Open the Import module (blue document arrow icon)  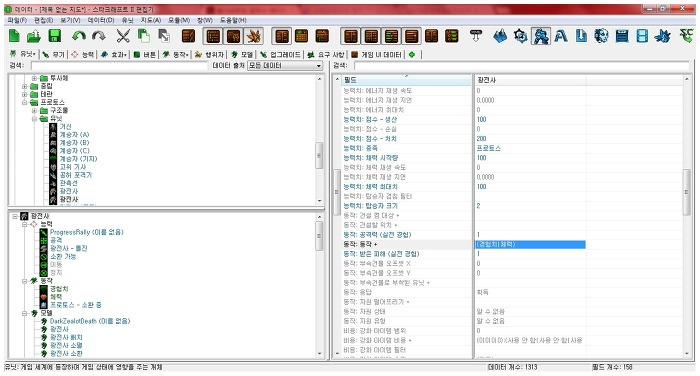[581, 36]
